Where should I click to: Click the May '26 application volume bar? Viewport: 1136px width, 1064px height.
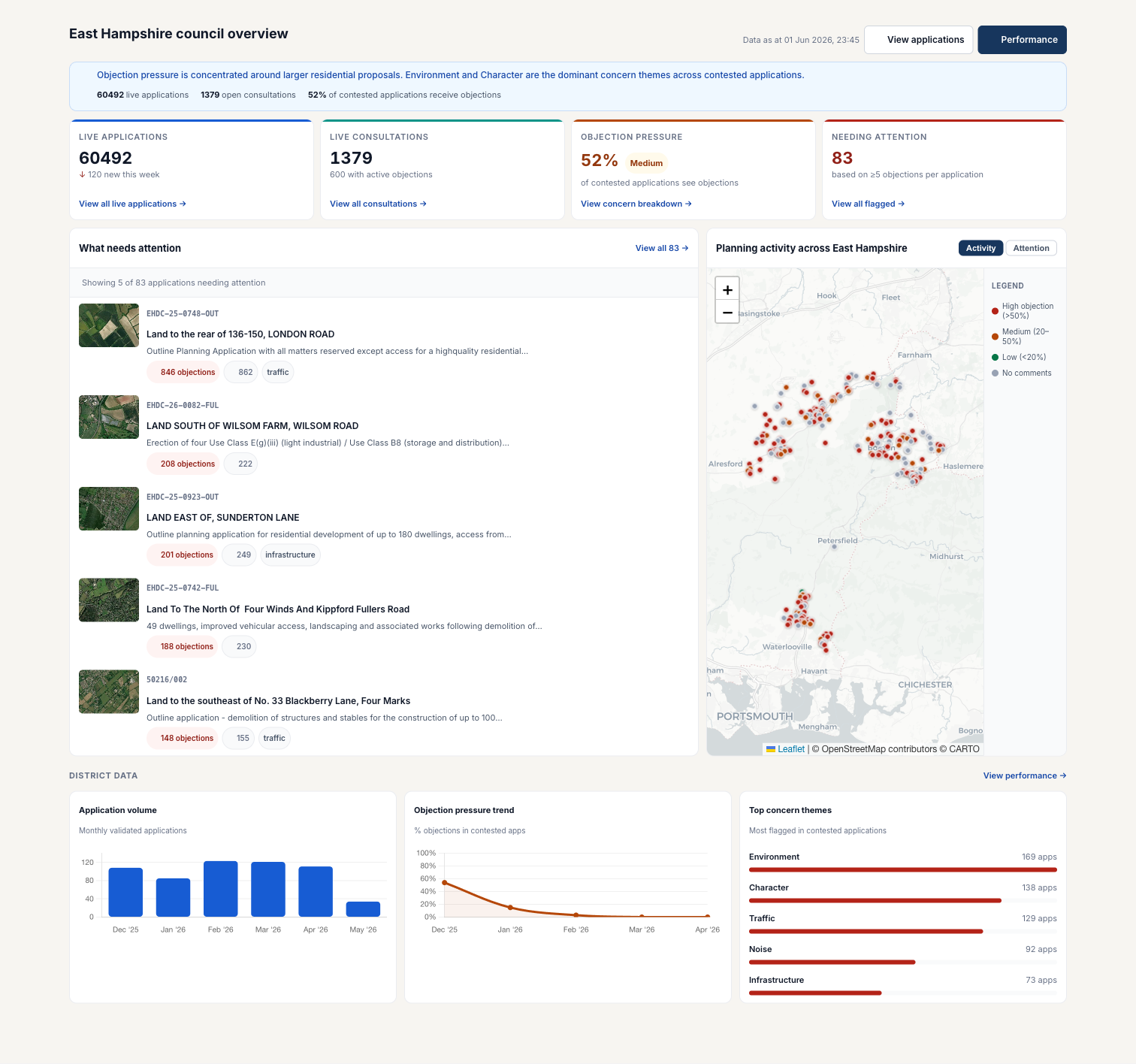coord(363,909)
